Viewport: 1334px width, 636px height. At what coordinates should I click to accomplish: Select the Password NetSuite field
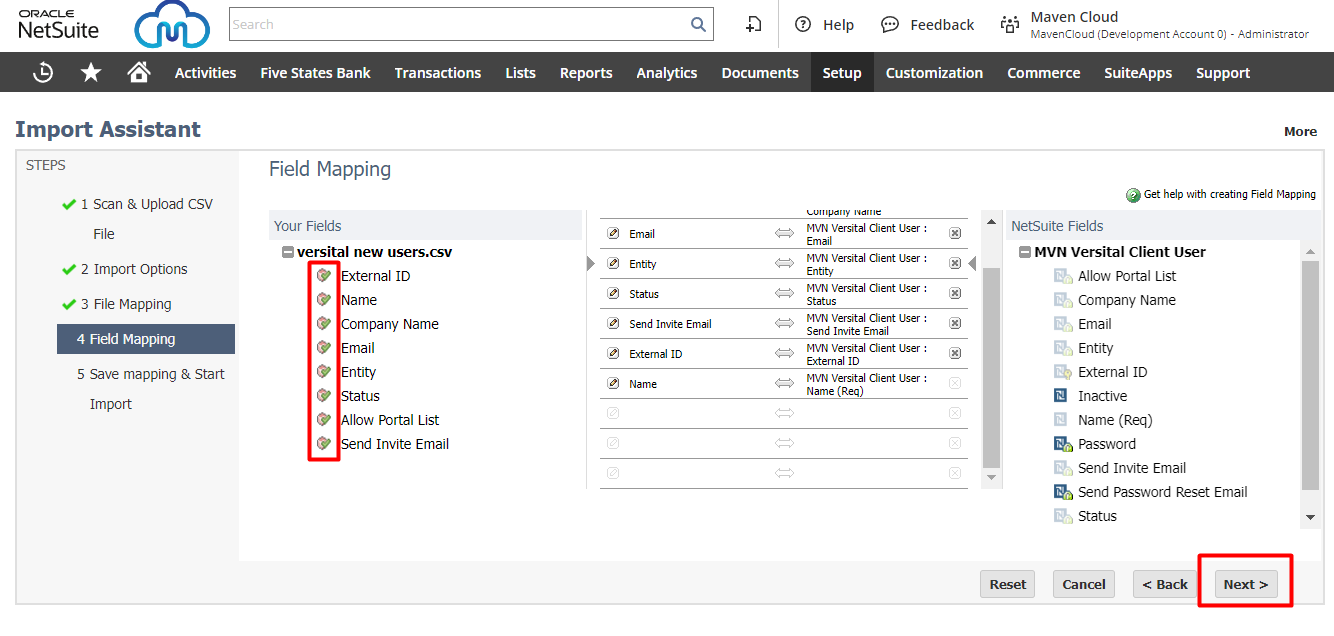click(1106, 444)
